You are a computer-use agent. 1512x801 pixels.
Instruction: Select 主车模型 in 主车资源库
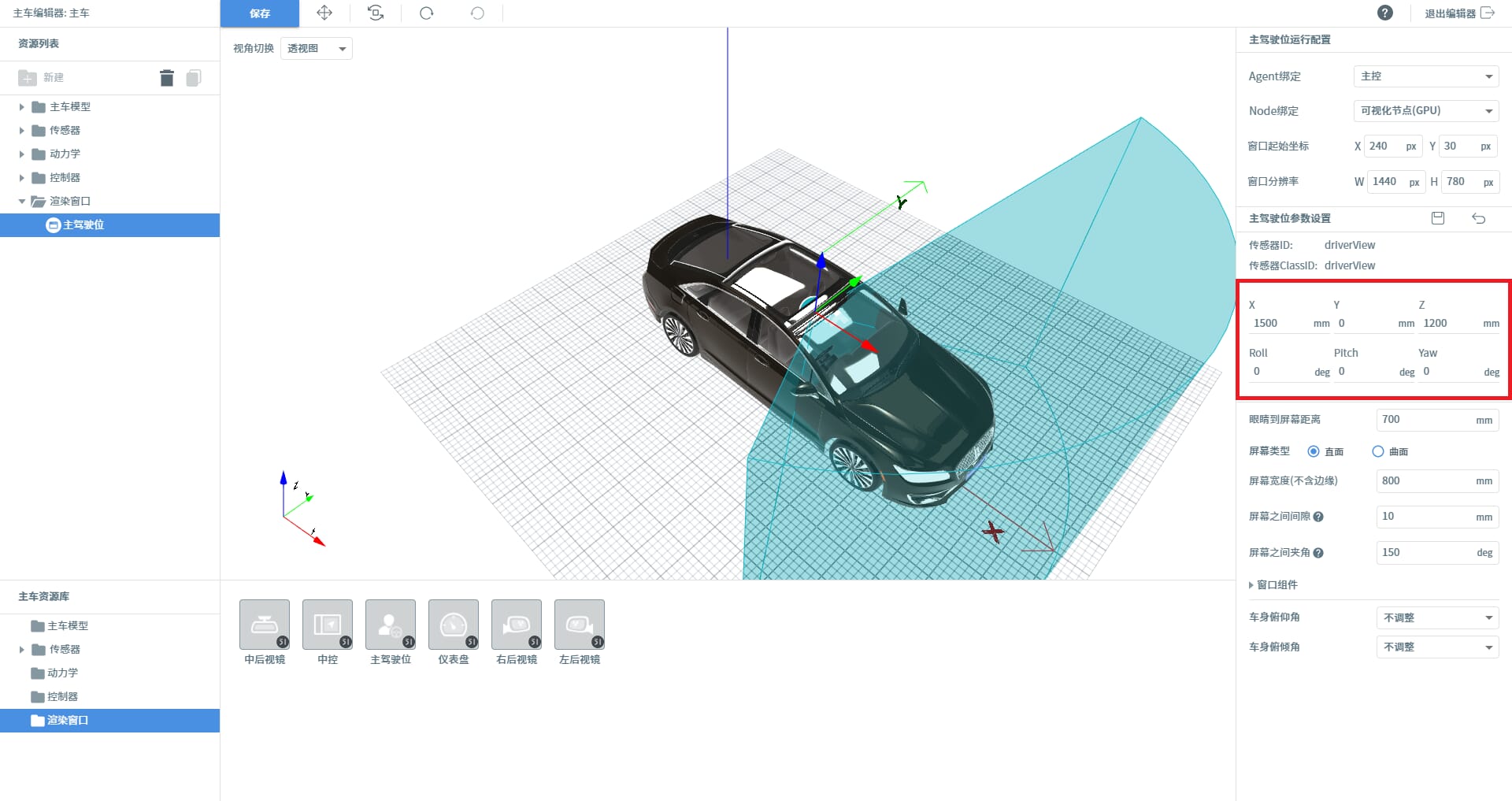(109, 626)
